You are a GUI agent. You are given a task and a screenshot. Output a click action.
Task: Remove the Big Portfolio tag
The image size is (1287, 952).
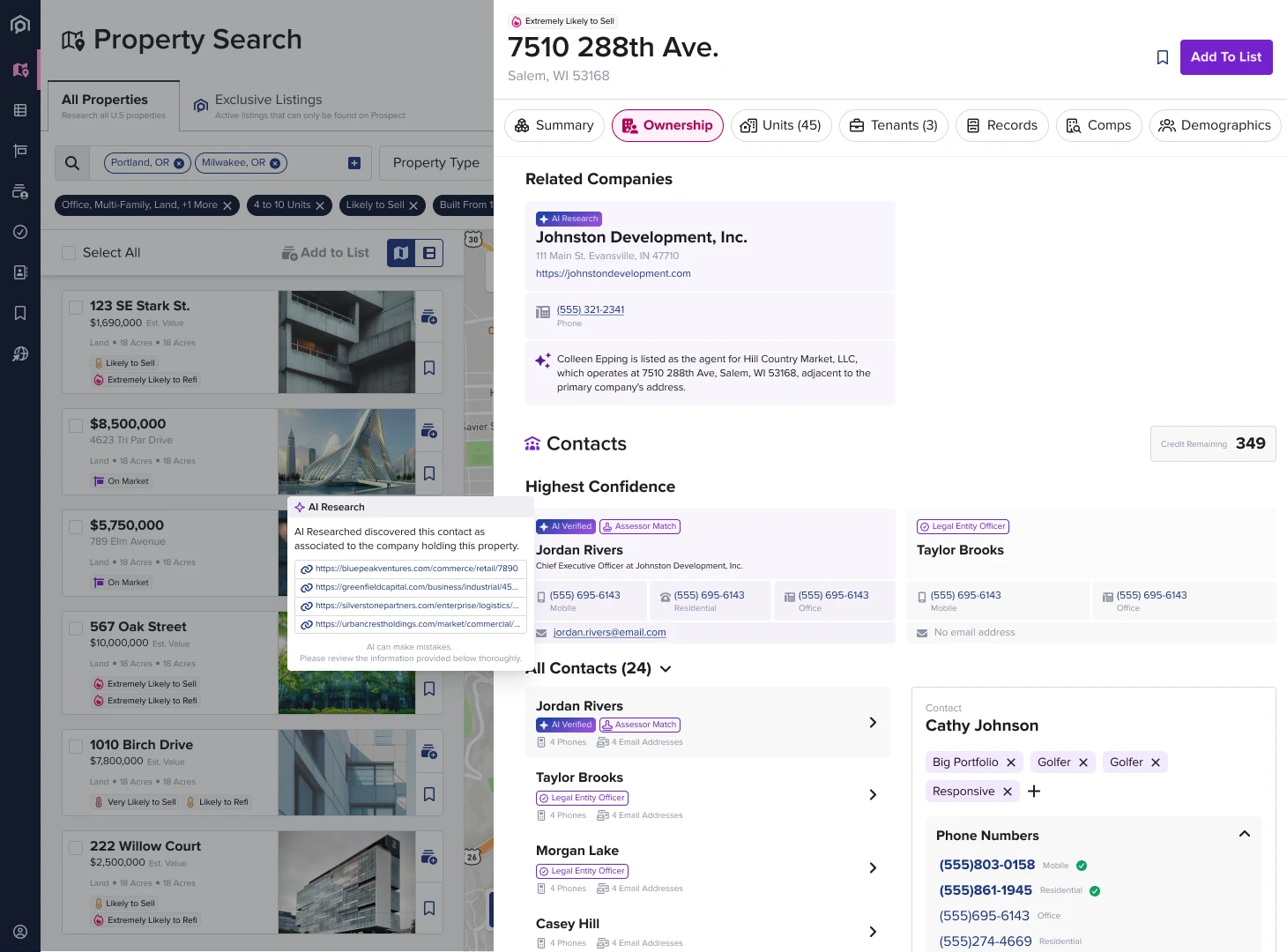point(1011,762)
